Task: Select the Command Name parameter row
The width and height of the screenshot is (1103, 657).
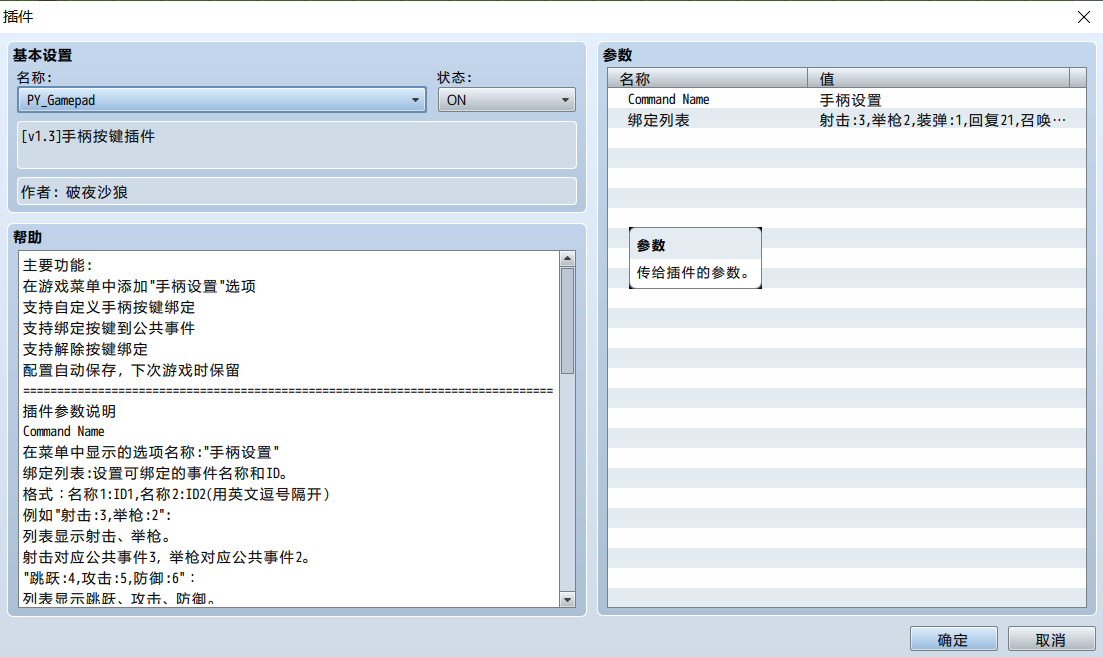Action: point(847,99)
